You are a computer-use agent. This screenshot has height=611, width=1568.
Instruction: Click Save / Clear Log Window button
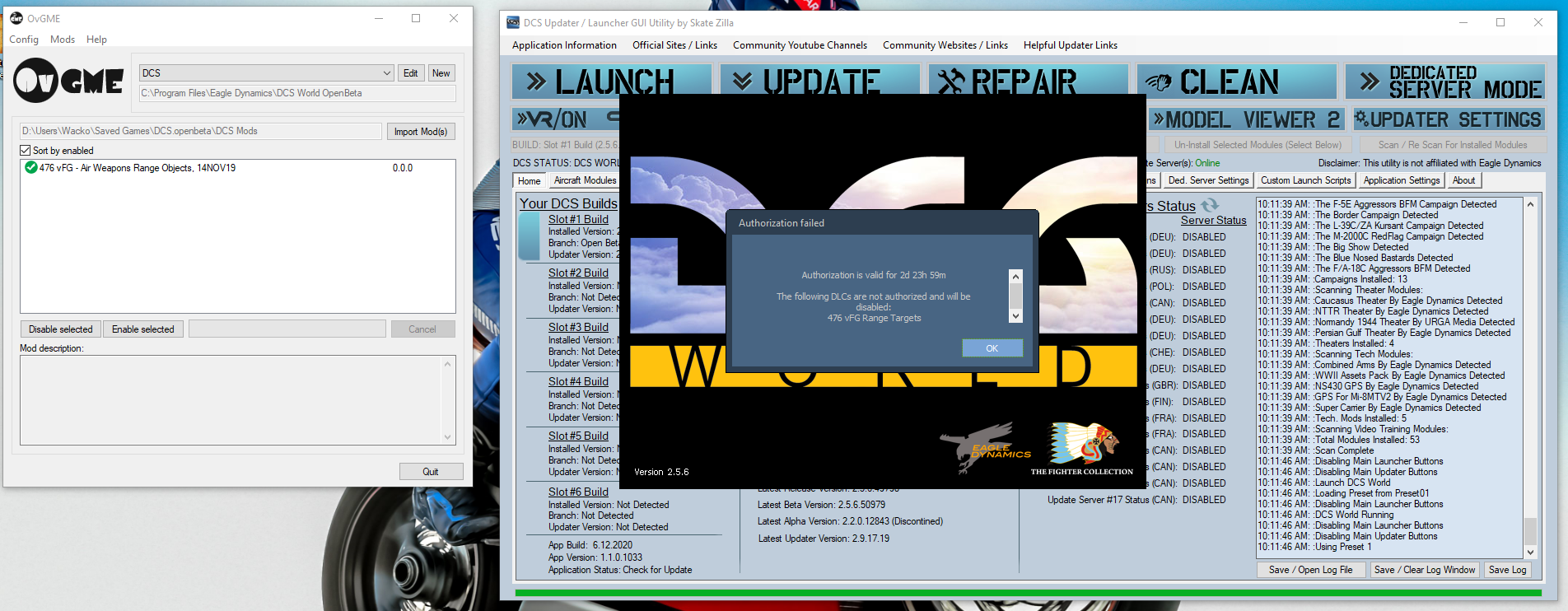(x=1425, y=570)
